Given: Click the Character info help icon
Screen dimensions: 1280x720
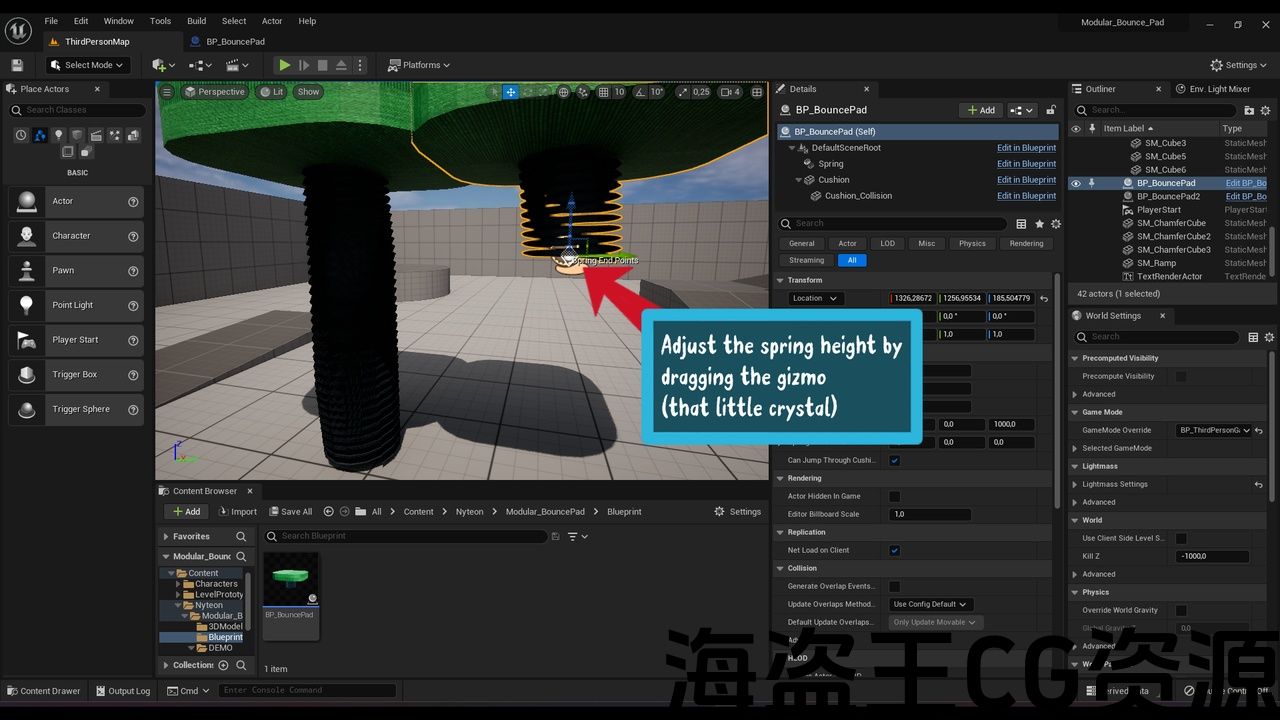Looking at the screenshot, I should [x=133, y=236].
